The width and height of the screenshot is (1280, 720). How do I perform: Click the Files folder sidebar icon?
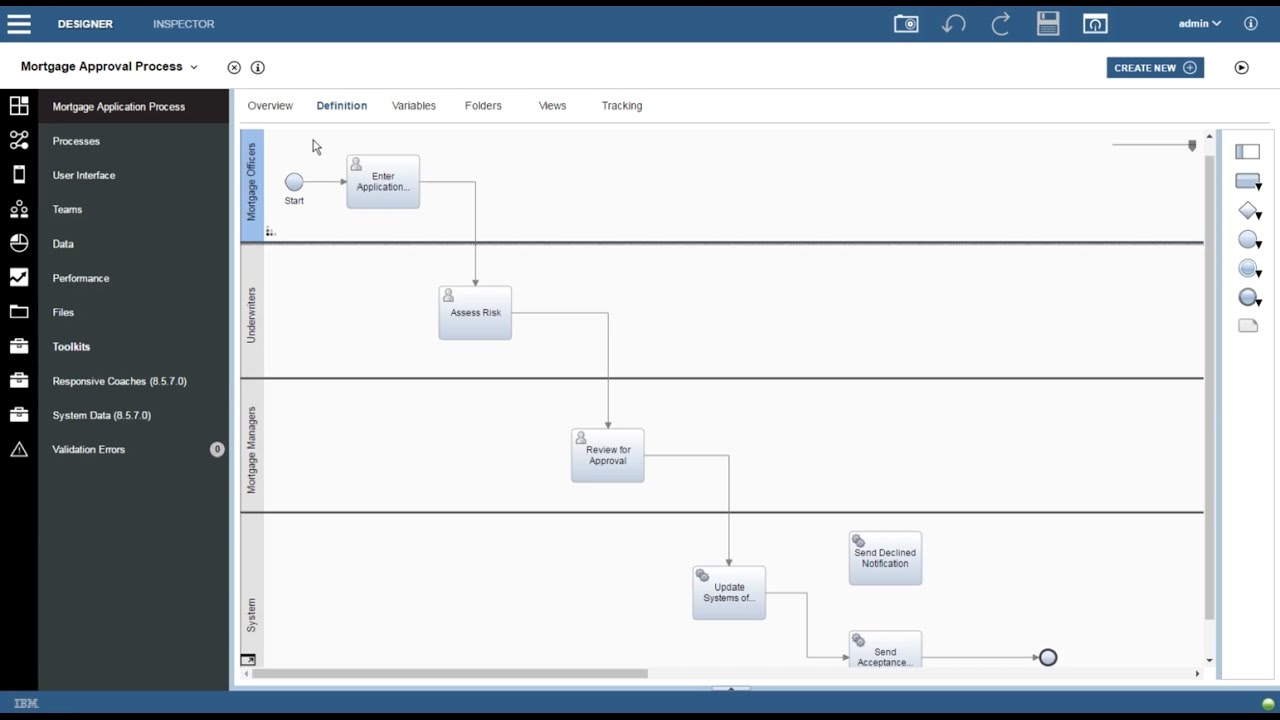pos(19,312)
